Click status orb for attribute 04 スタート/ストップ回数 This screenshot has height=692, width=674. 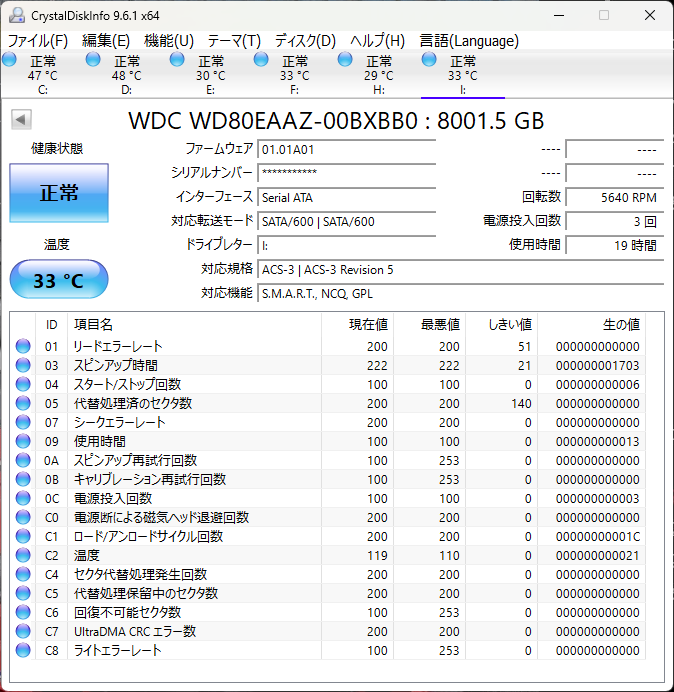pos(23,384)
